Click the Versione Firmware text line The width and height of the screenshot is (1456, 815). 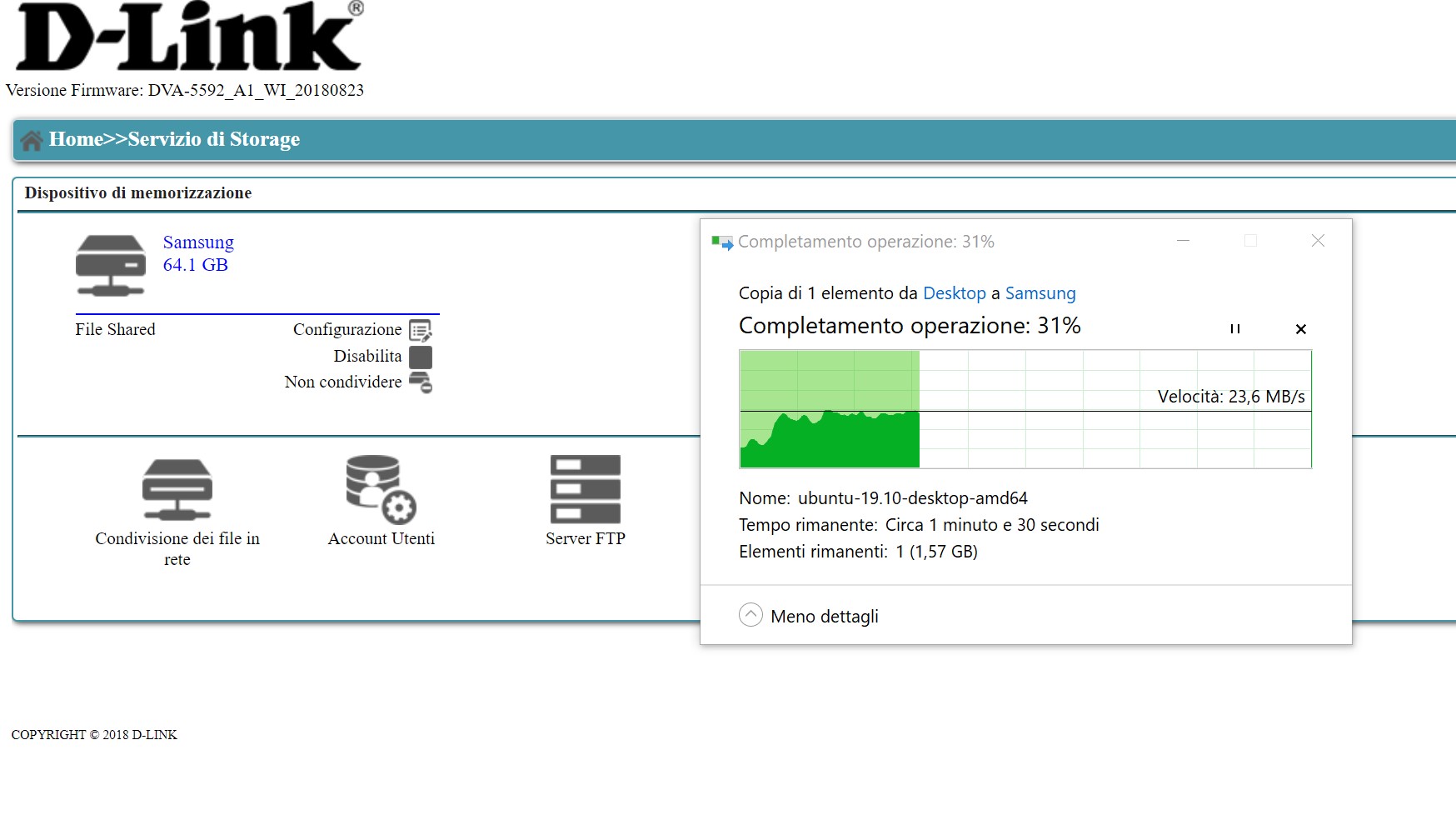(185, 90)
